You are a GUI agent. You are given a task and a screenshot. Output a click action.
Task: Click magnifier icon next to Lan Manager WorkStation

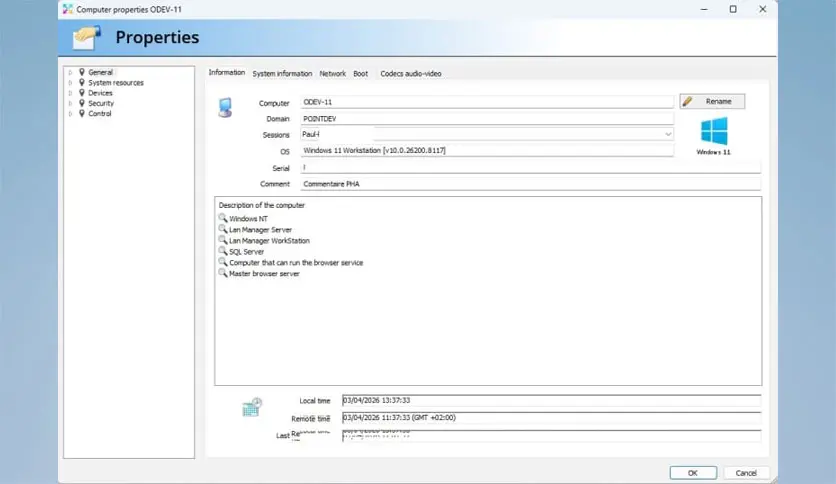[223, 240]
